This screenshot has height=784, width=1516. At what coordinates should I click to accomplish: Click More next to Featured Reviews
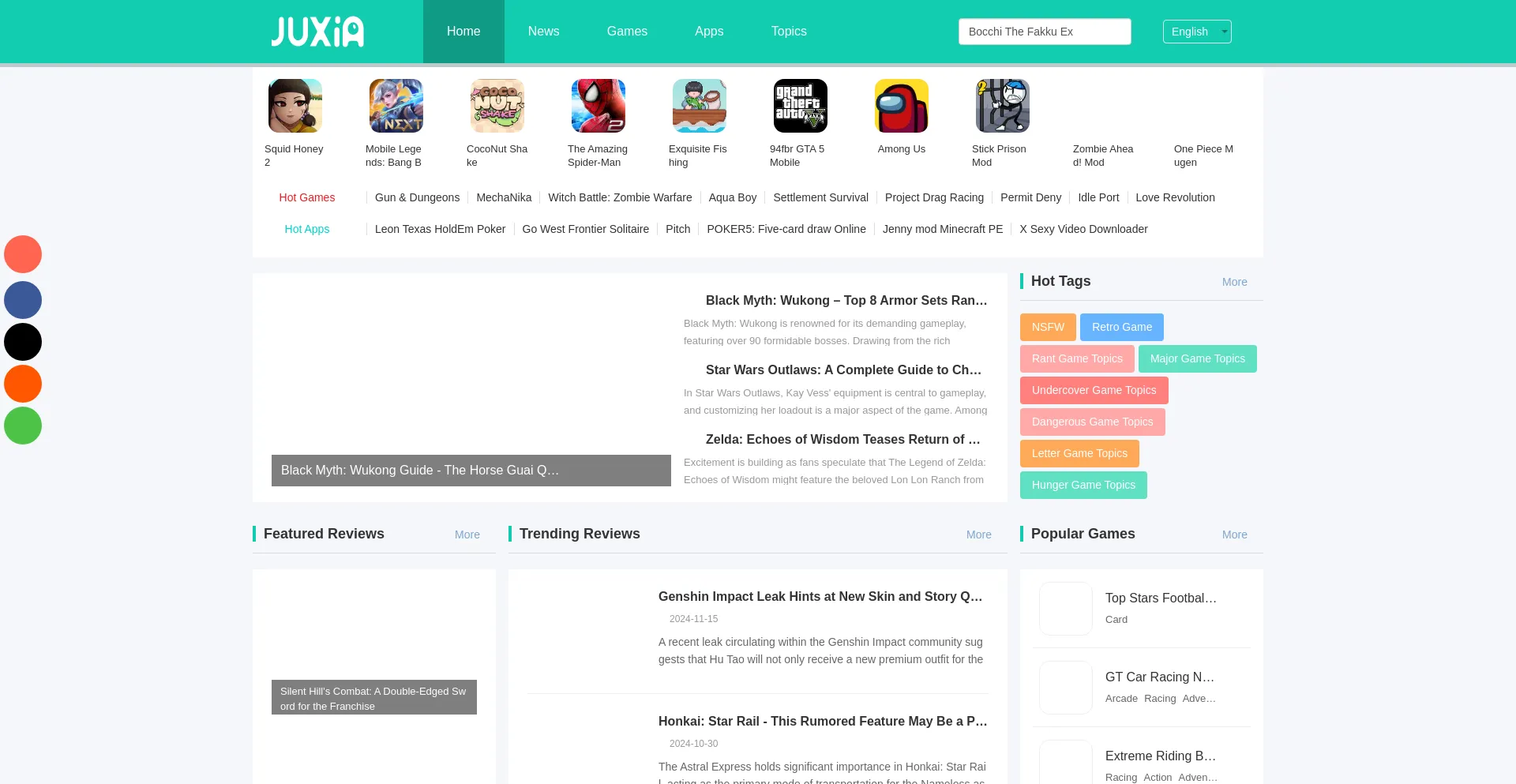(467, 535)
